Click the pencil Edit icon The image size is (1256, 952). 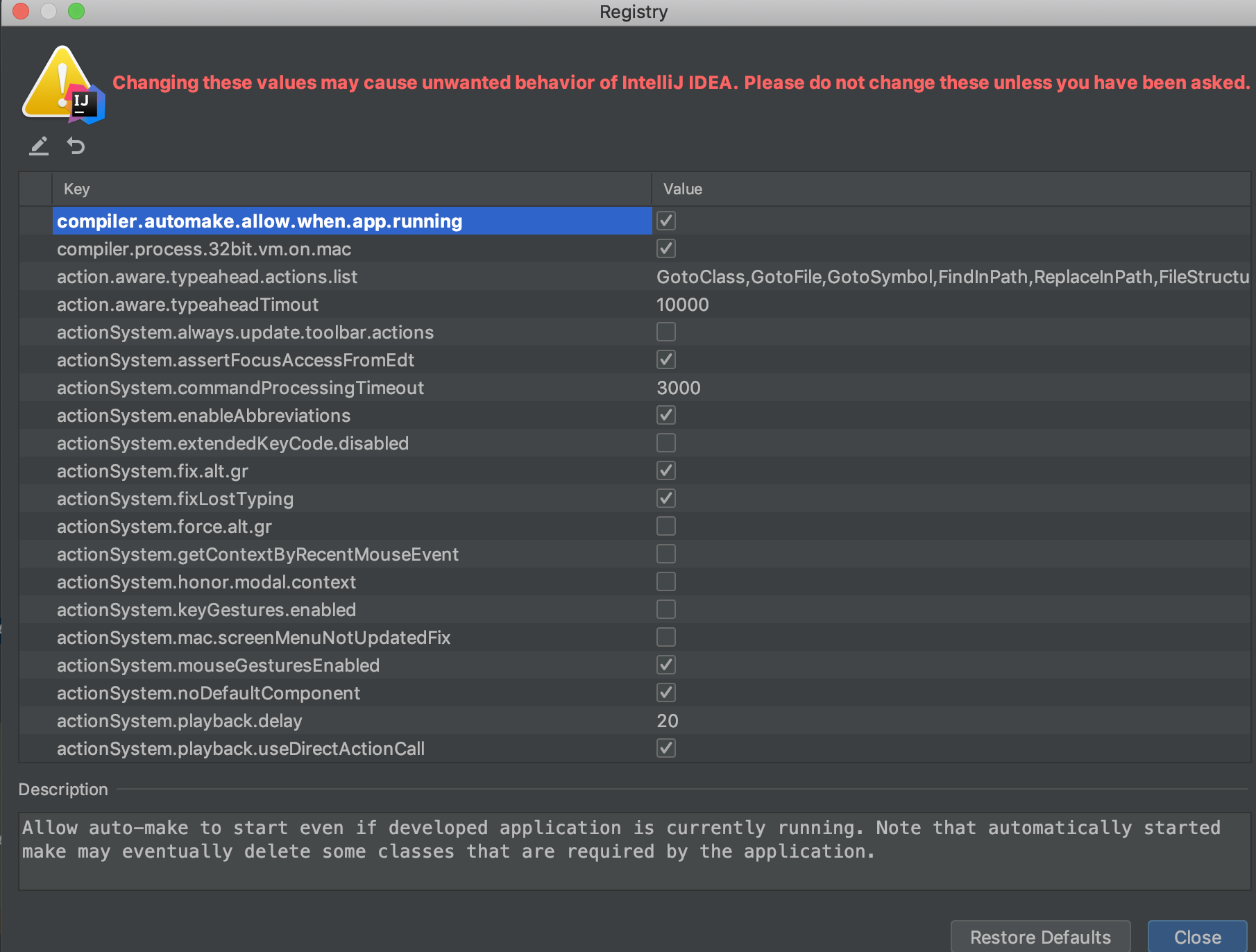click(39, 146)
